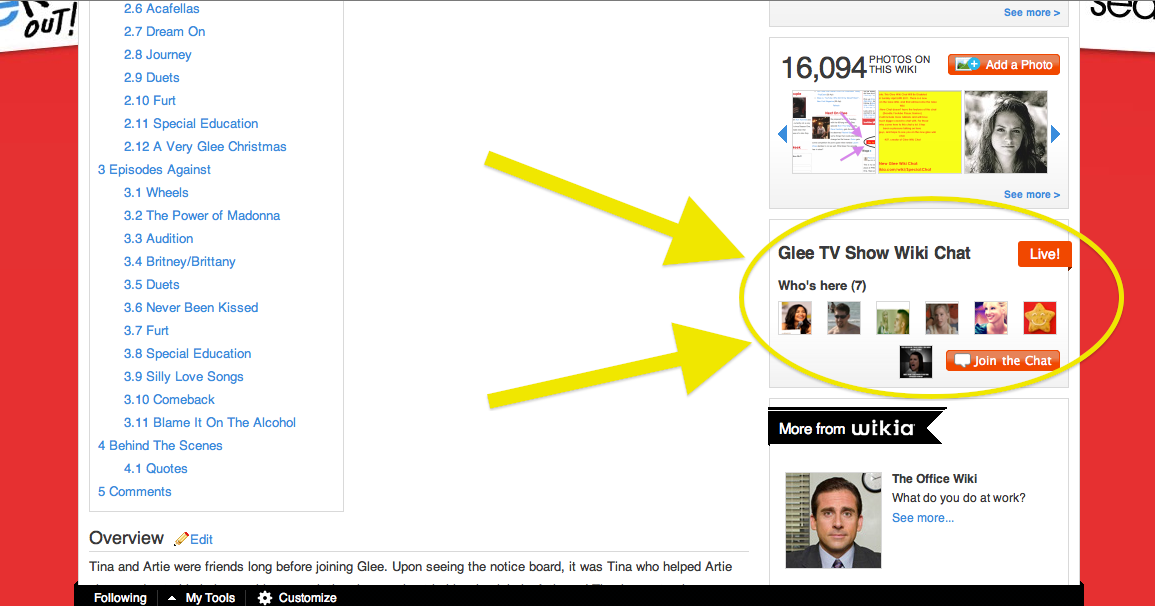Open first chat avatar, dark-haired woman
The height and width of the screenshot is (606, 1155).
point(796,318)
